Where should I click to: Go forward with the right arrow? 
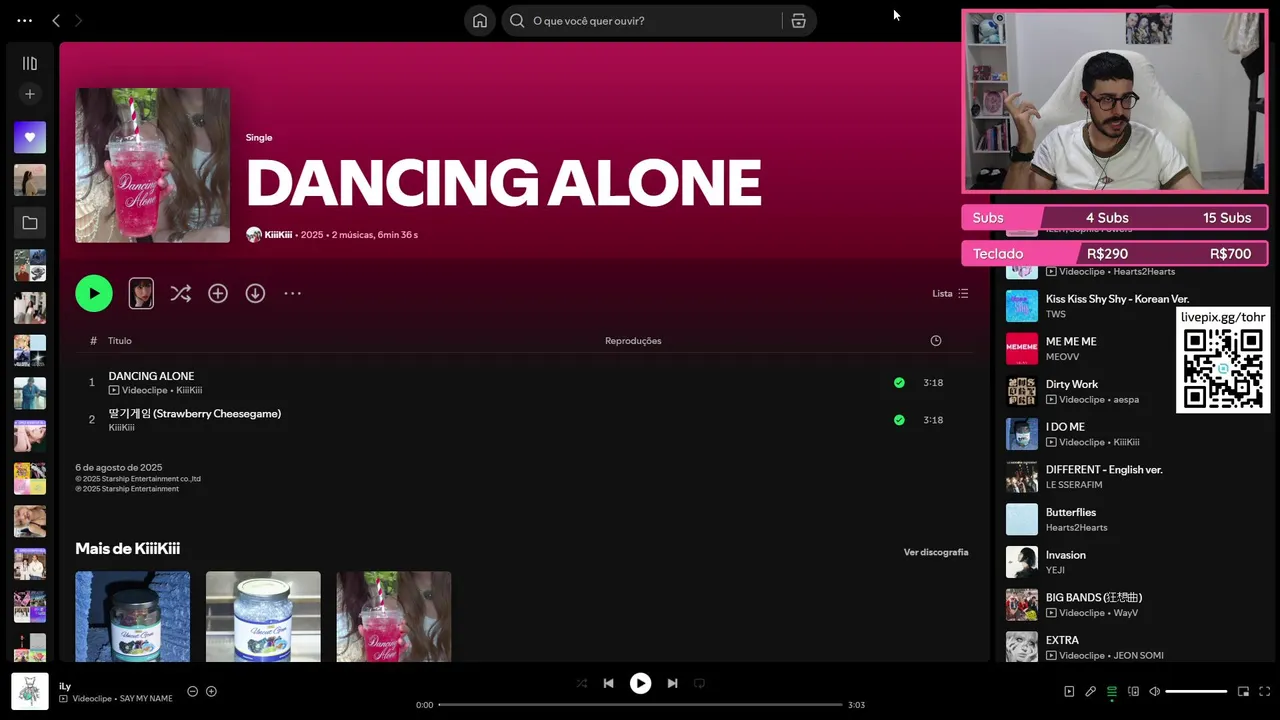78,20
